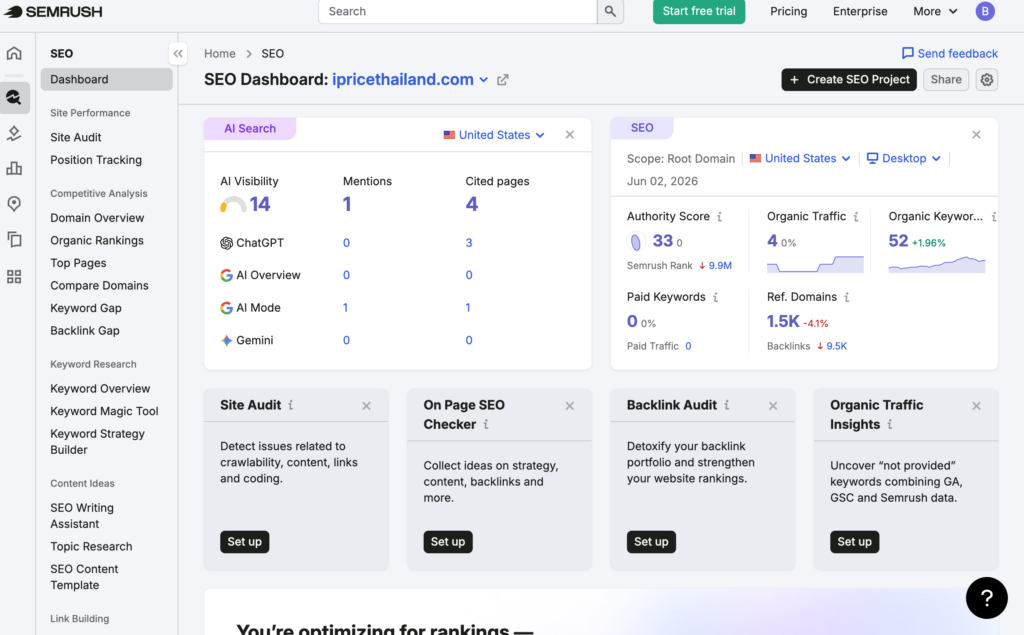Open Site Audit in sidebar
Screen dimensions: 1024x635
tap(76, 137)
